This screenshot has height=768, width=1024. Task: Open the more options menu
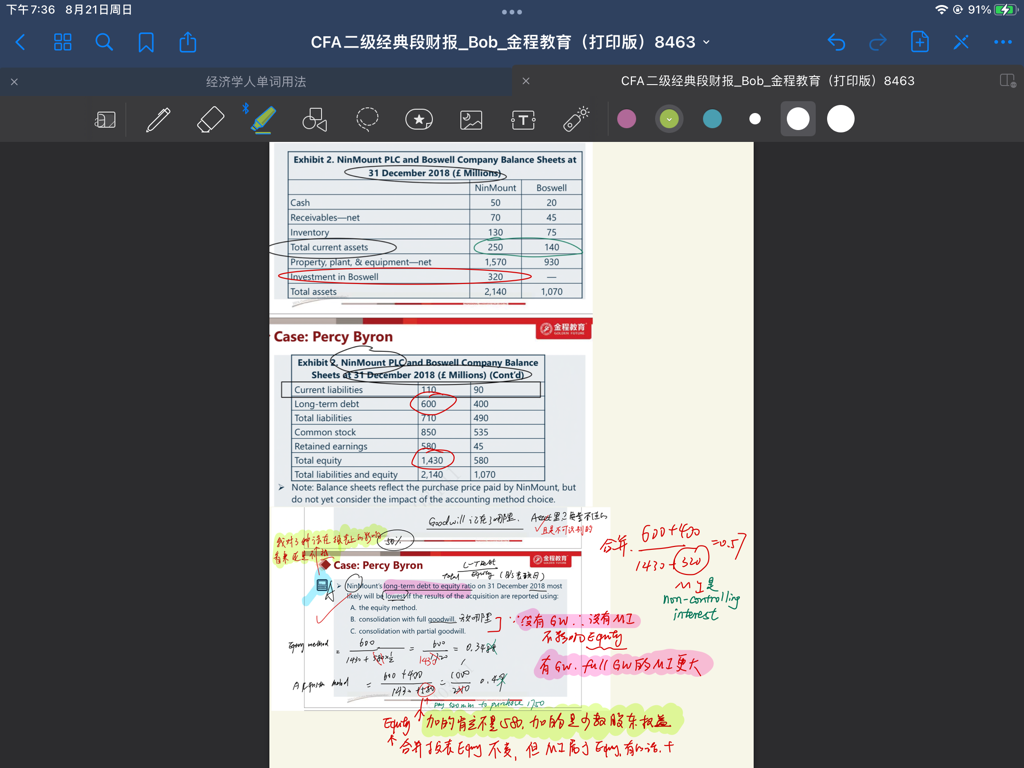click(x=1002, y=42)
